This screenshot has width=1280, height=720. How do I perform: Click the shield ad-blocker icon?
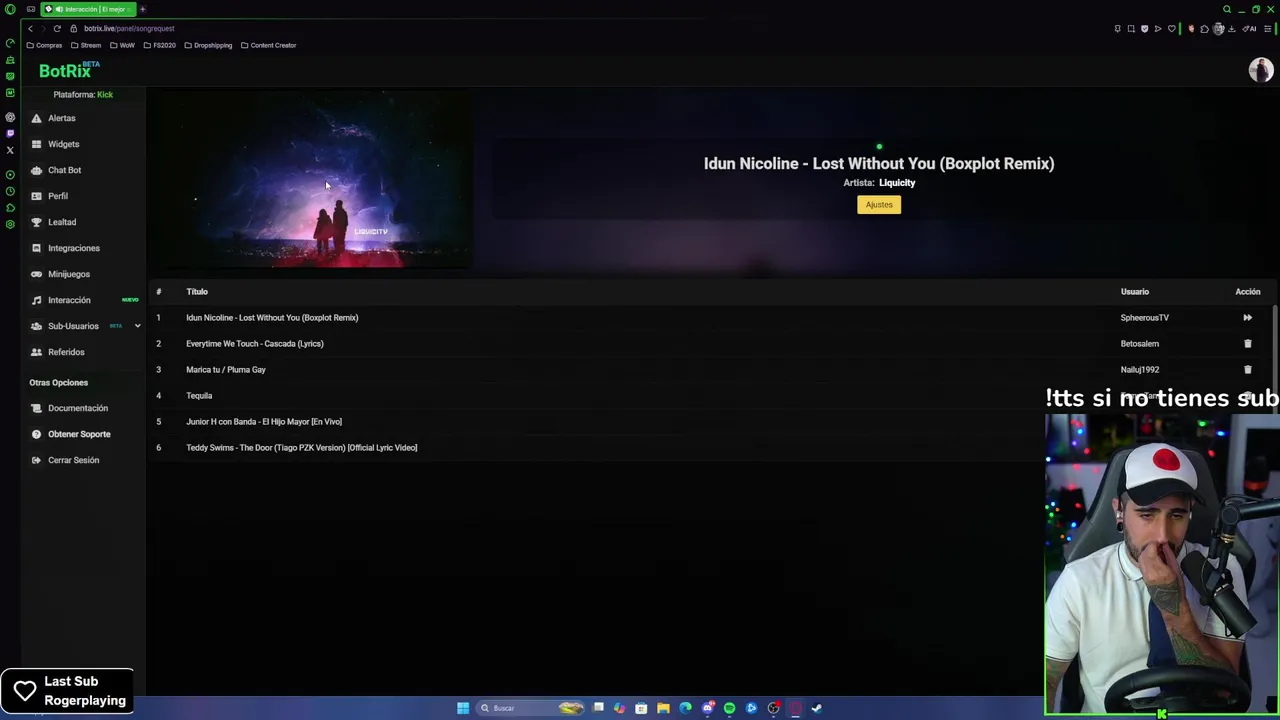pos(1144,29)
